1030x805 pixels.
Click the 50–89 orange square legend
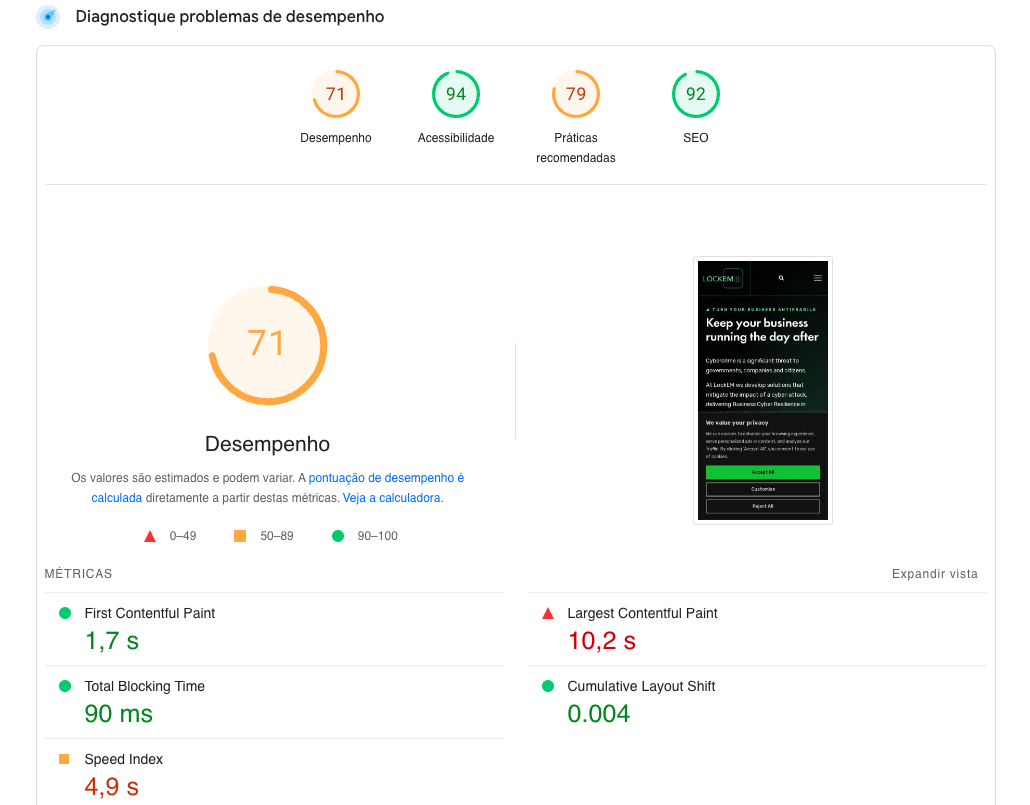tap(240, 536)
